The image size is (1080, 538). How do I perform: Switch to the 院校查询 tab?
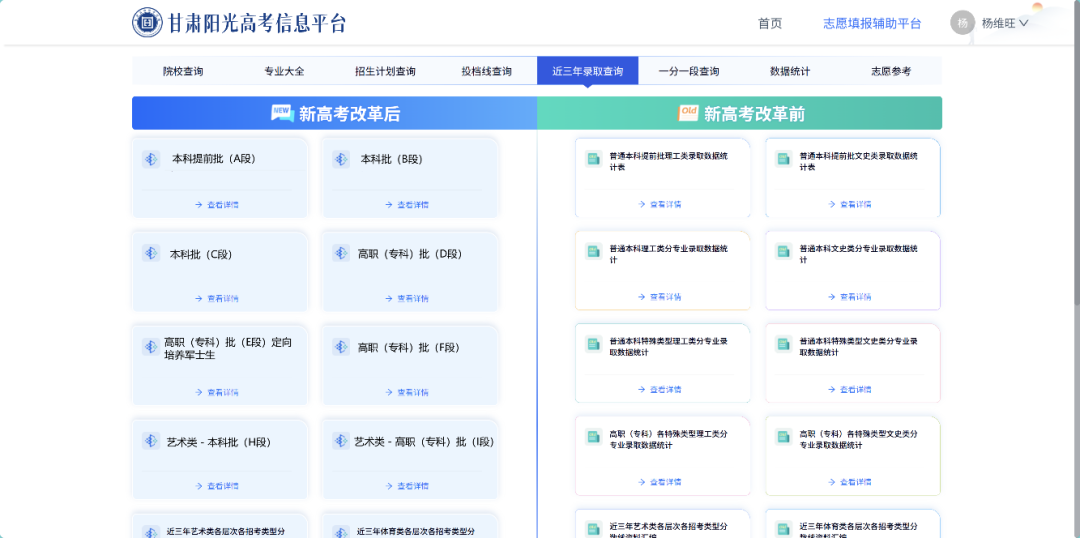pyautogui.click(x=183, y=71)
